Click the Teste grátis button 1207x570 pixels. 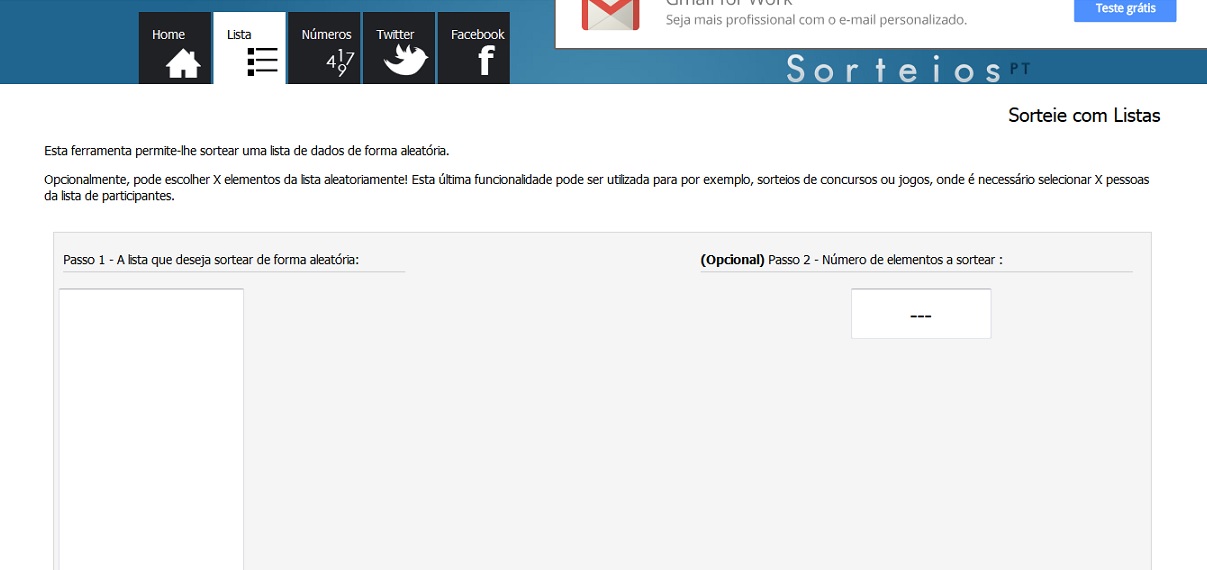tap(1125, 9)
